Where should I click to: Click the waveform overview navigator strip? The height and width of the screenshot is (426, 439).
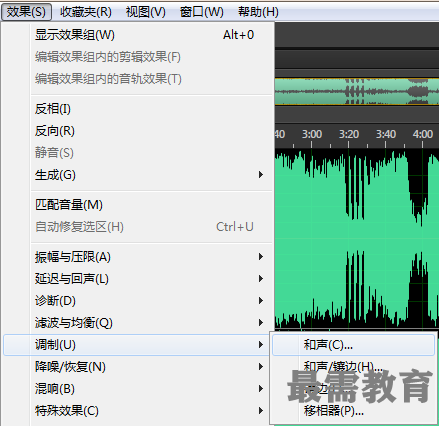(357, 92)
